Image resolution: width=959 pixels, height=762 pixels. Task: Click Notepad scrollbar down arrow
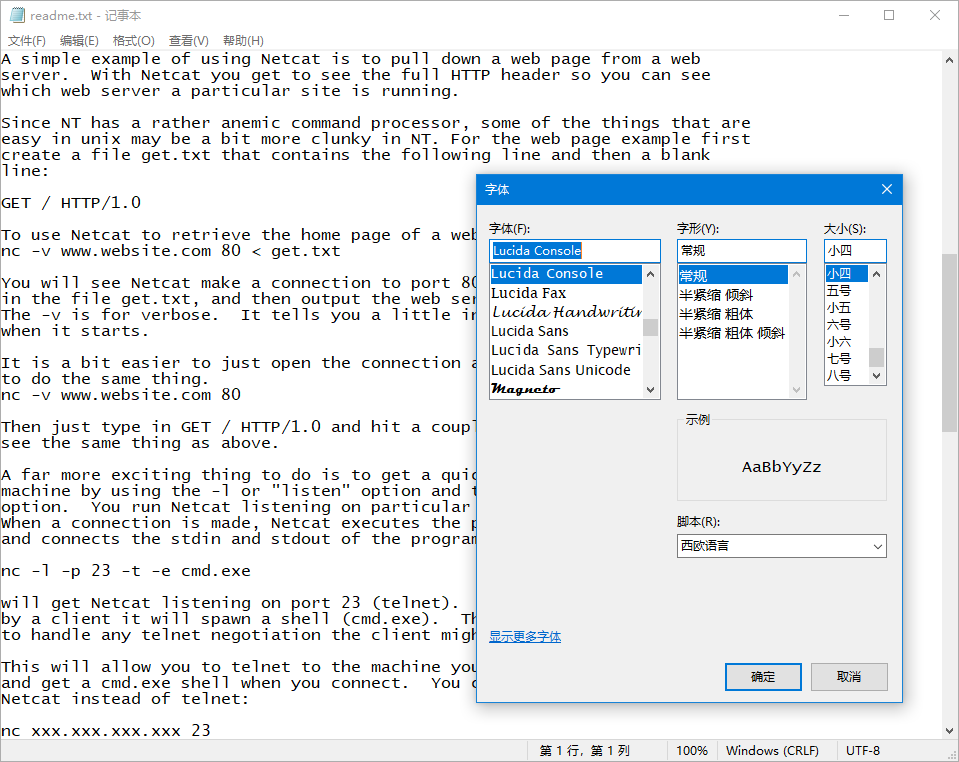click(x=949, y=731)
